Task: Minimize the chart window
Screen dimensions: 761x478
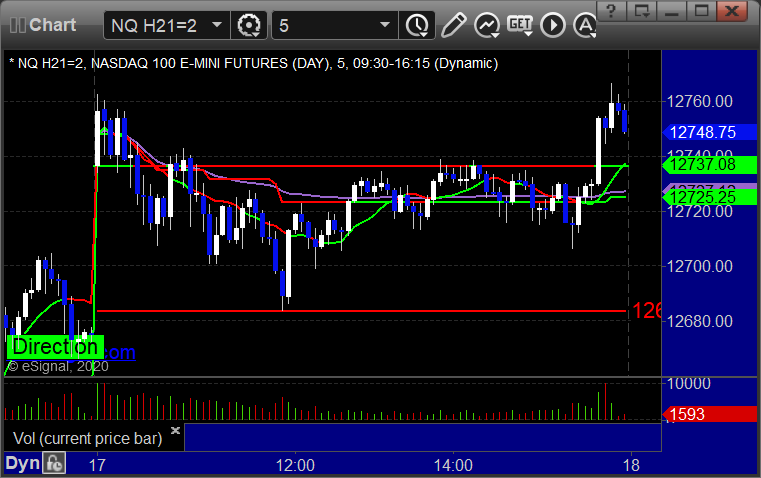Action: click(x=671, y=11)
